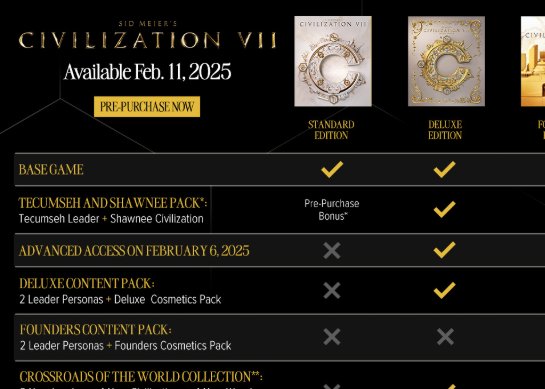Click the Crossroads of the World Collection label
545x389 pixels.
coord(141,377)
